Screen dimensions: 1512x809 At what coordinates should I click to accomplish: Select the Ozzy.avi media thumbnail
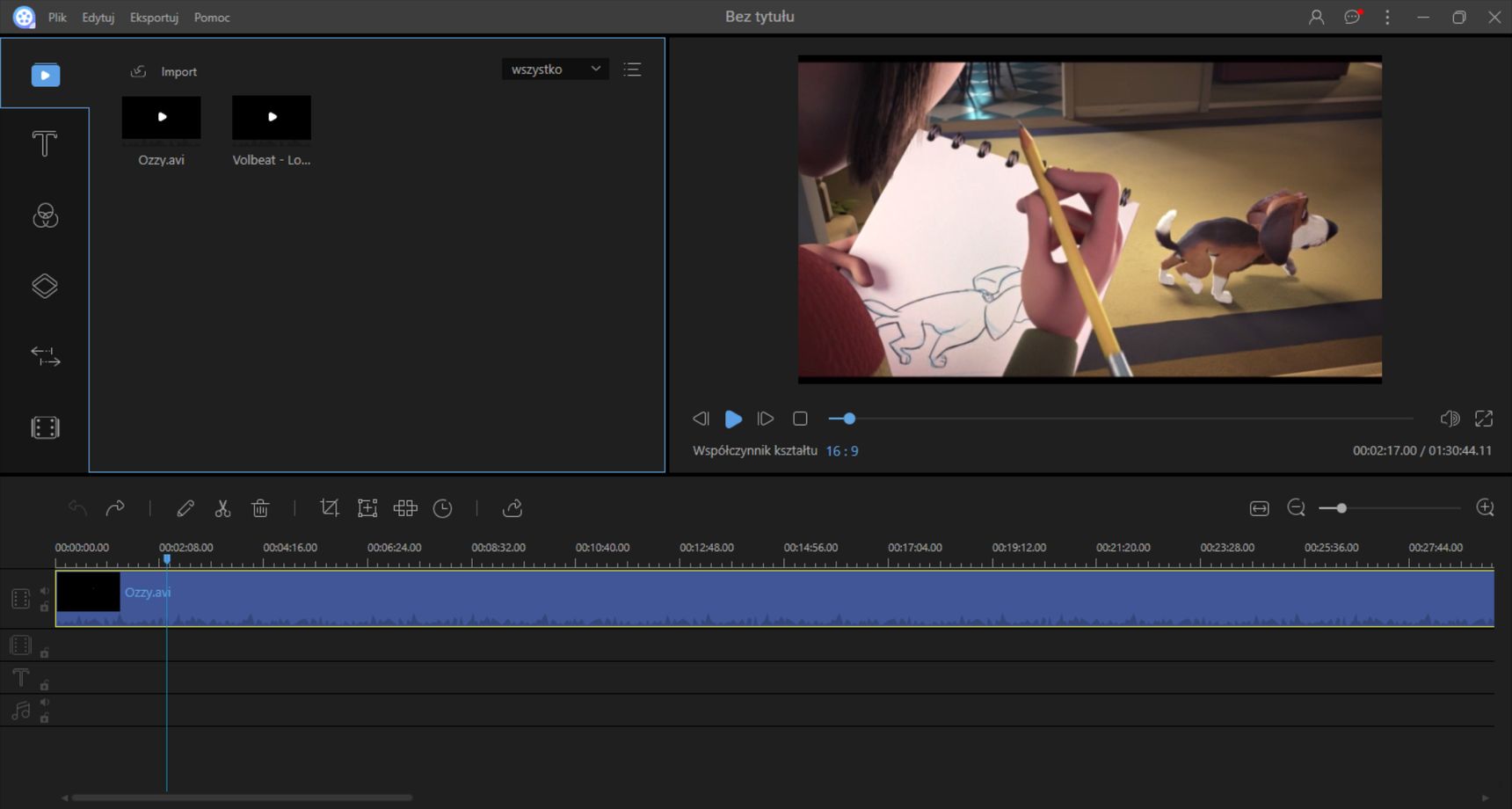pos(161,117)
